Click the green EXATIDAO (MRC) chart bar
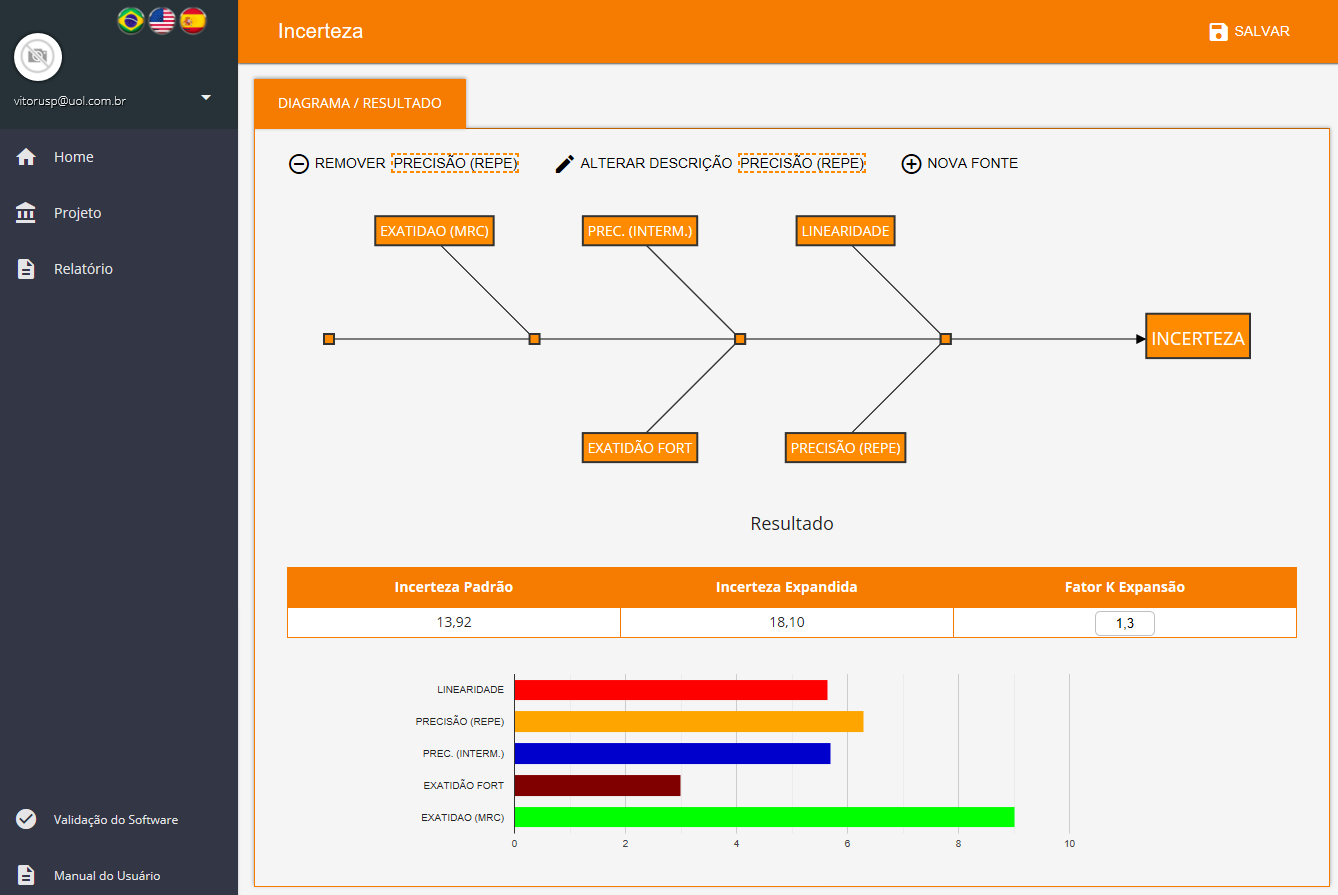 click(x=764, y=817)
